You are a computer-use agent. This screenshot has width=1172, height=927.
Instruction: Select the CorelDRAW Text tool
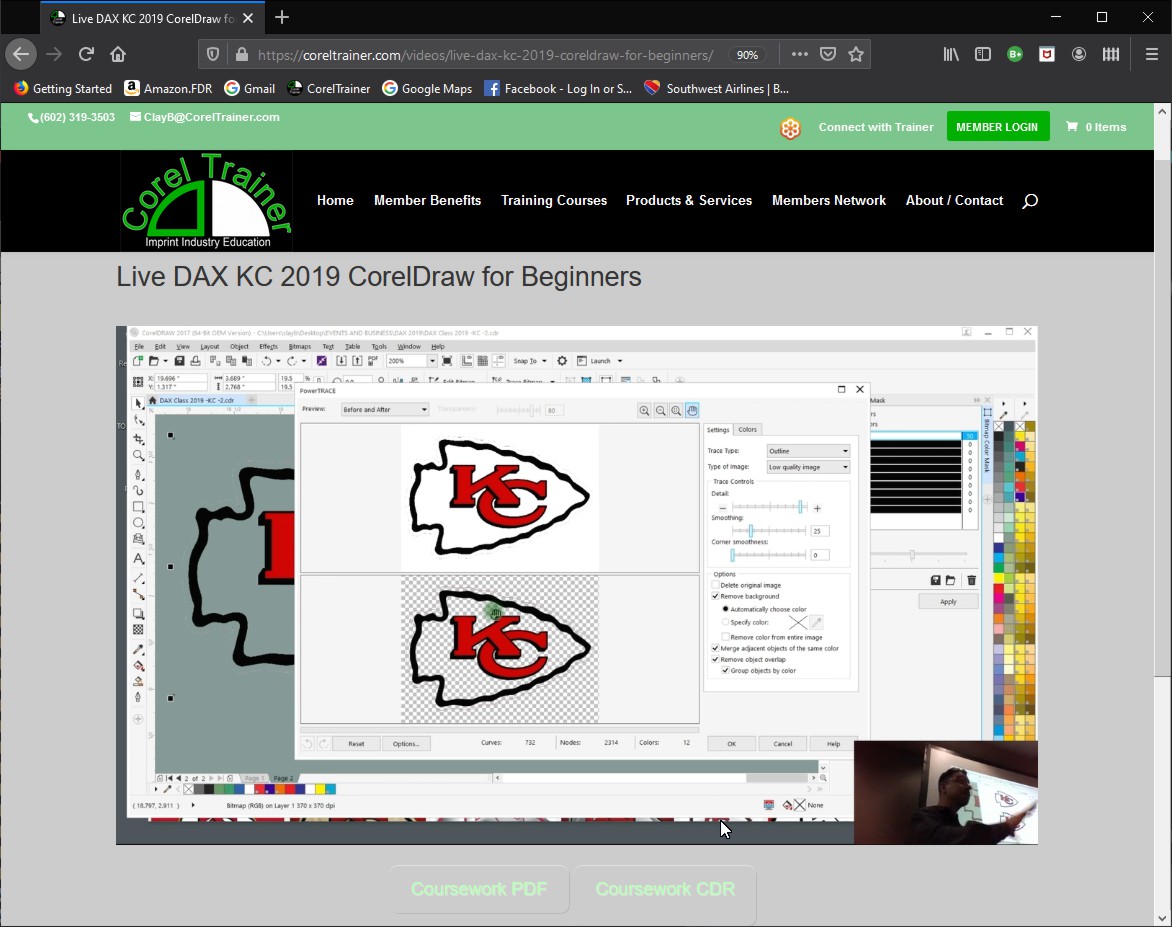(x=138, y=558)
